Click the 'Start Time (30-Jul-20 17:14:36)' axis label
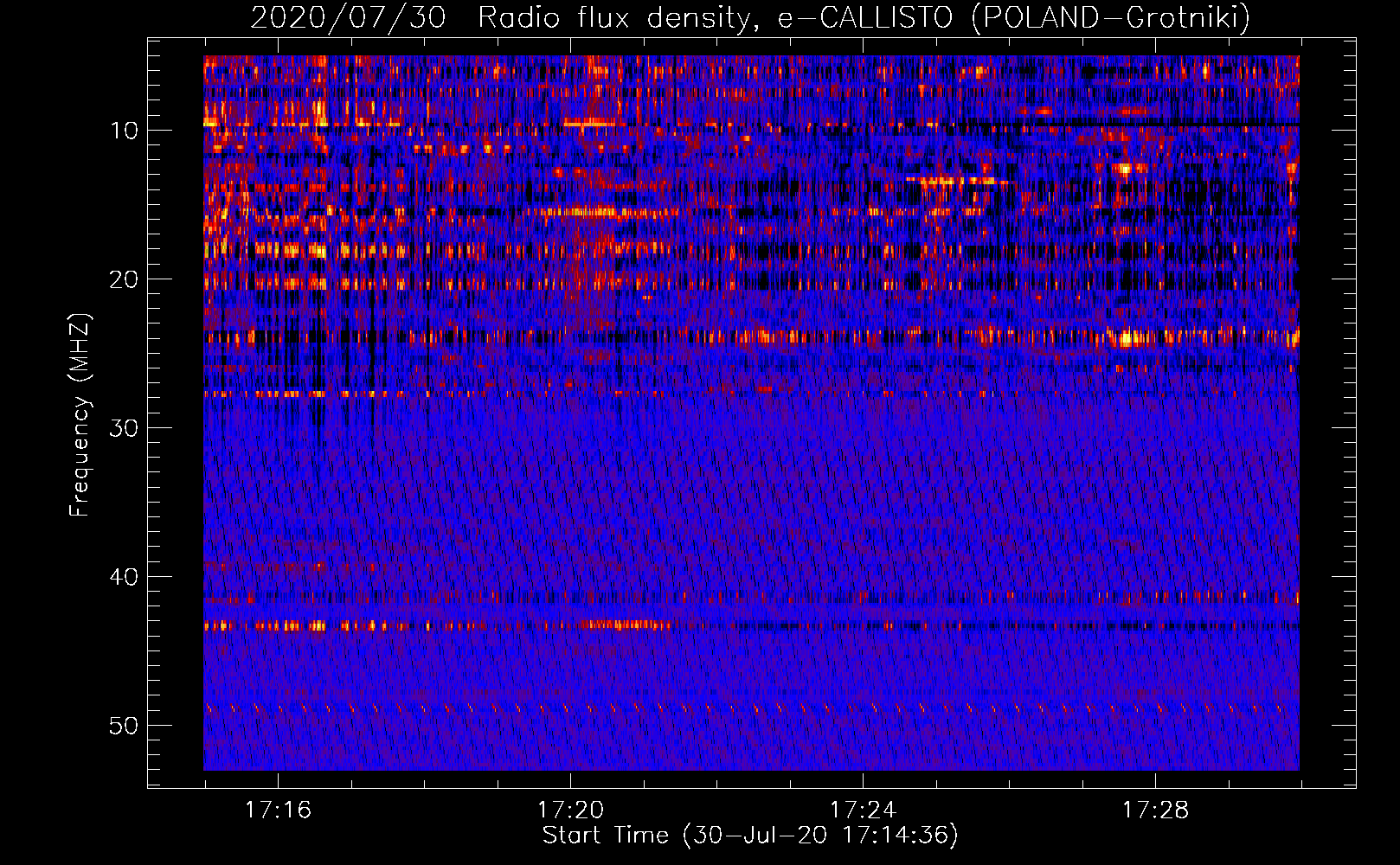The width and height of the screenshot is (1400, 865). click(x=750, y=836)
